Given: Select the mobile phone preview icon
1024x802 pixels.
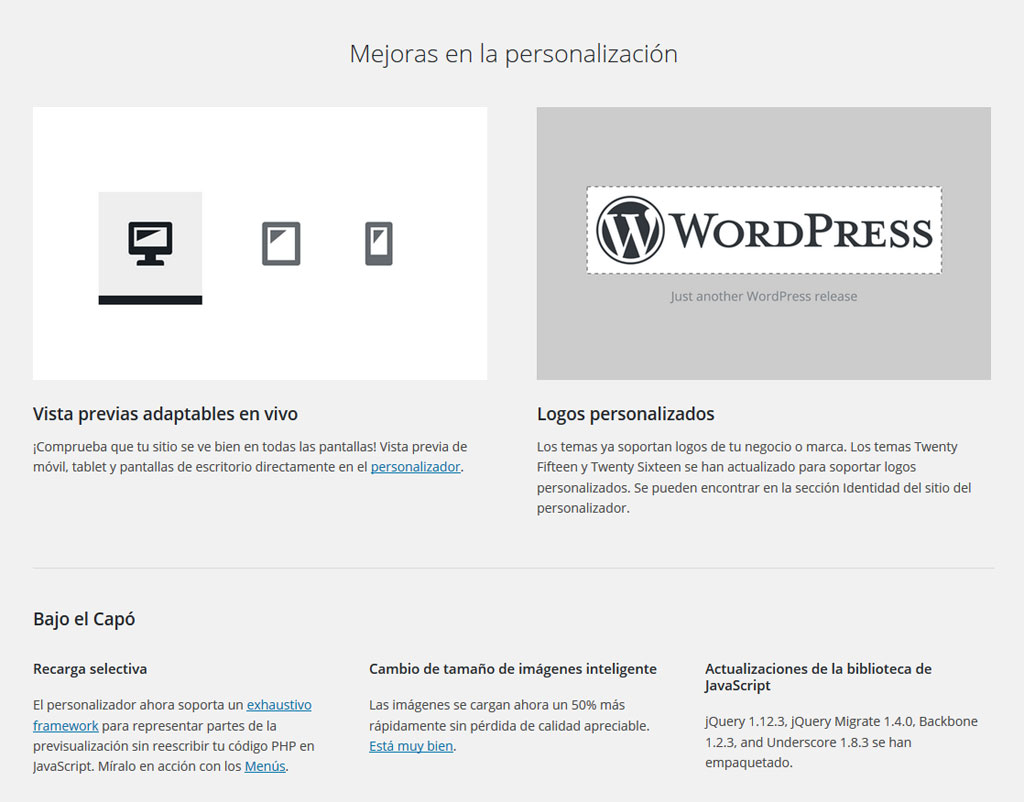Looking at the screenshot, I should [x=379, y=244].
